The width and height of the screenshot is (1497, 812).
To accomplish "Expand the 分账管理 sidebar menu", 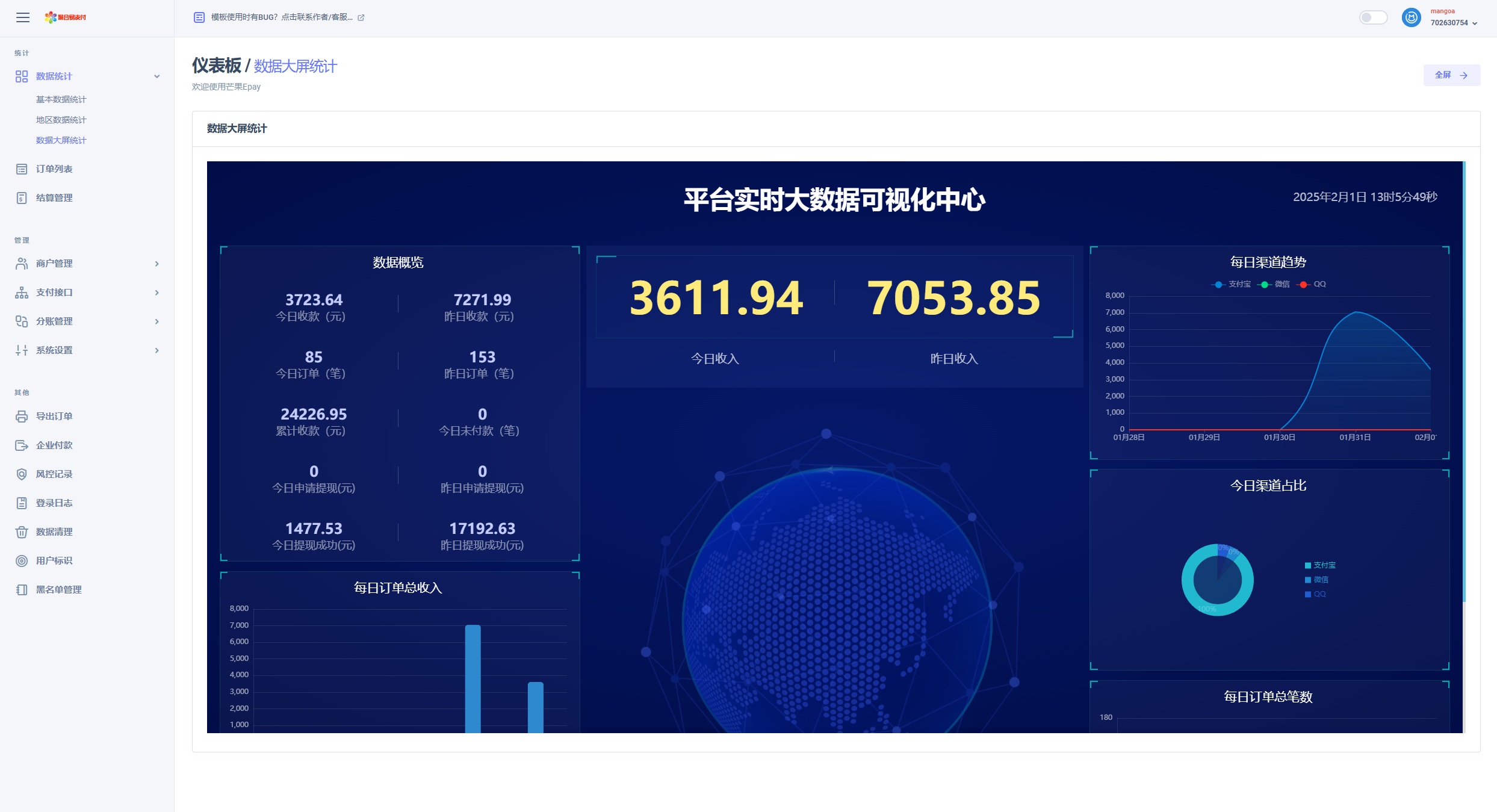I will pos(55,321).
